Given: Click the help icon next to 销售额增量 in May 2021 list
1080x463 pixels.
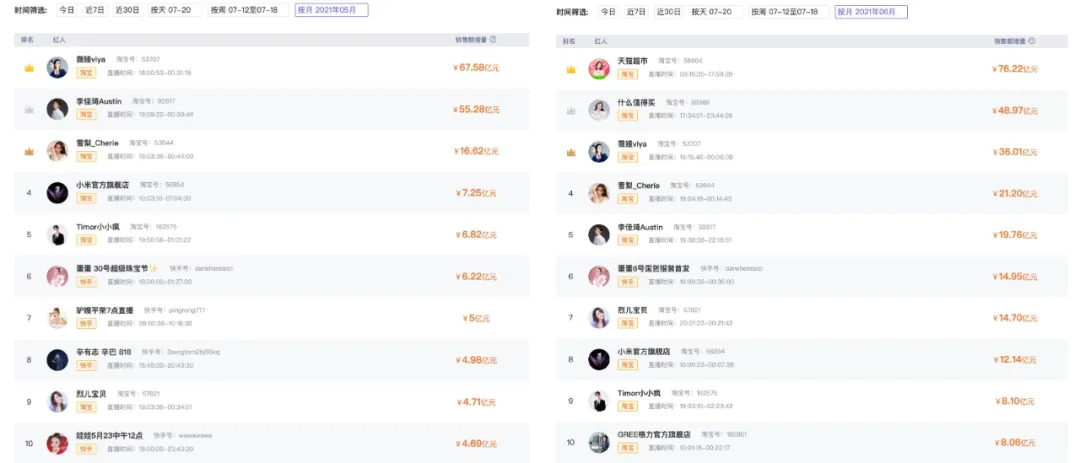Looking at the screenshot, I should (x=493, y=40).
